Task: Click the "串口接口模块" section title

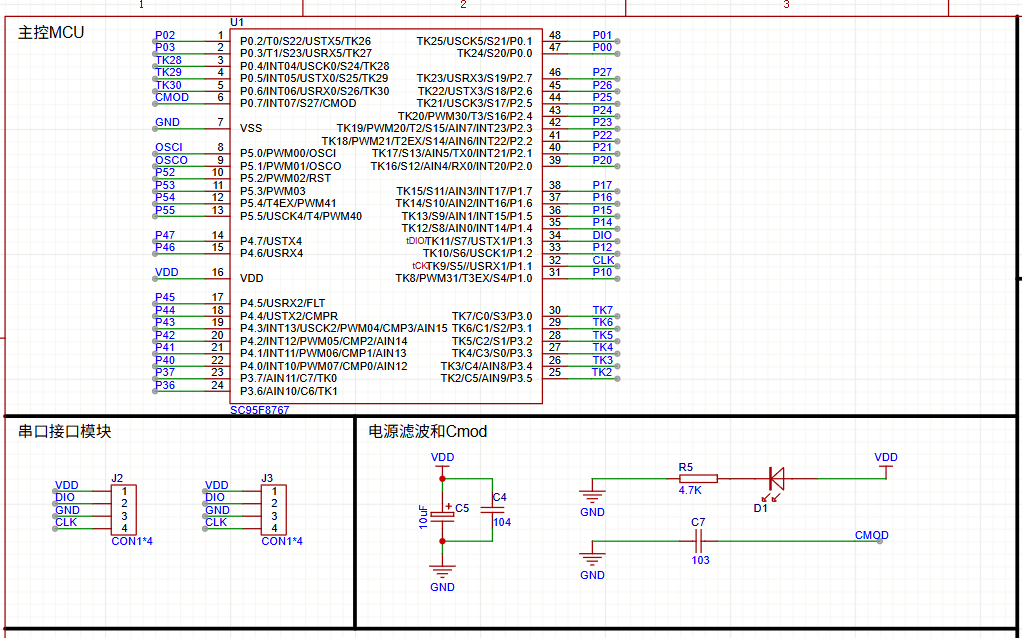Action: point(64,431)
